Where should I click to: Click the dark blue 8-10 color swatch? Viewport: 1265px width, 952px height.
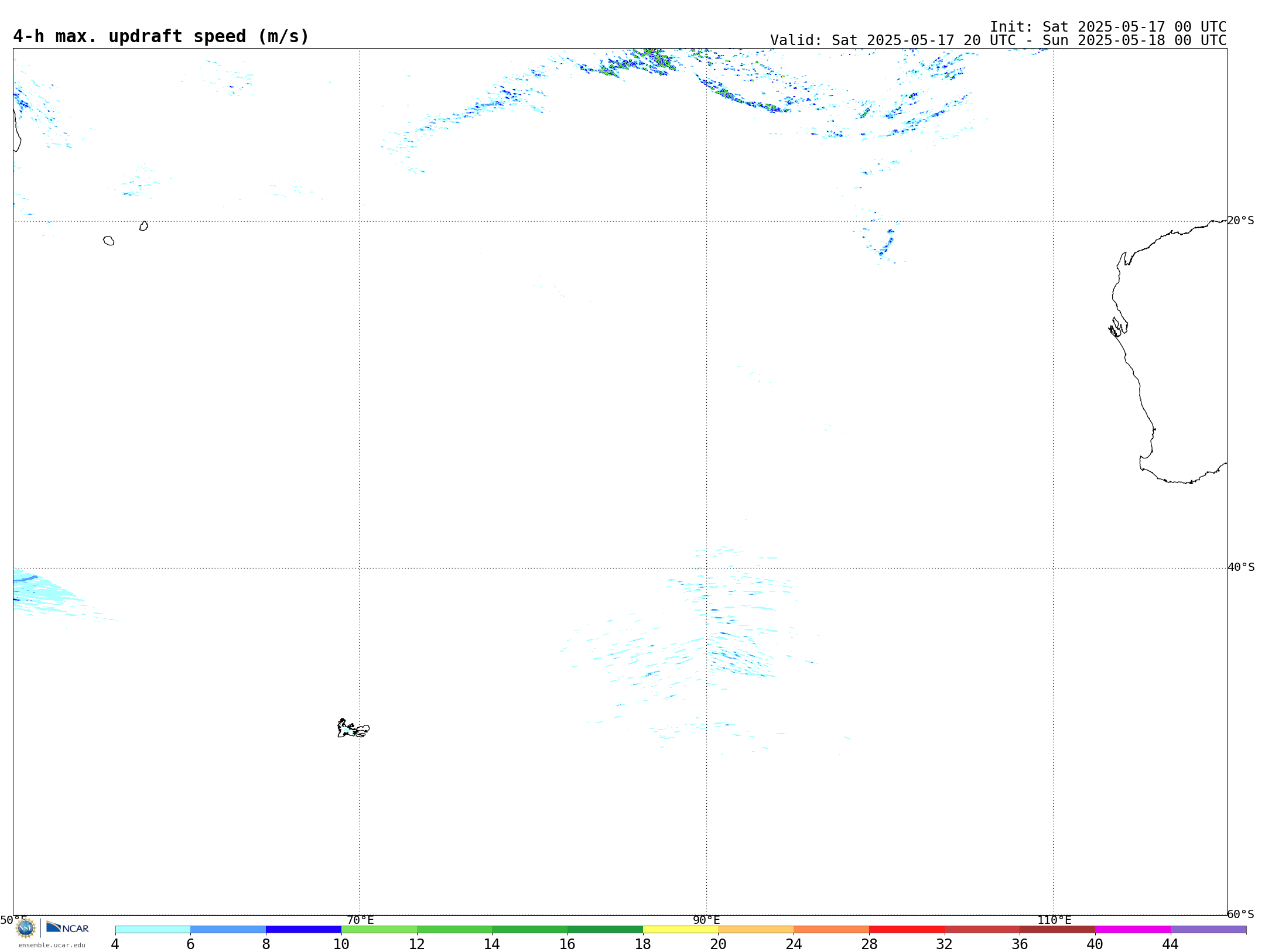(303, 930)
